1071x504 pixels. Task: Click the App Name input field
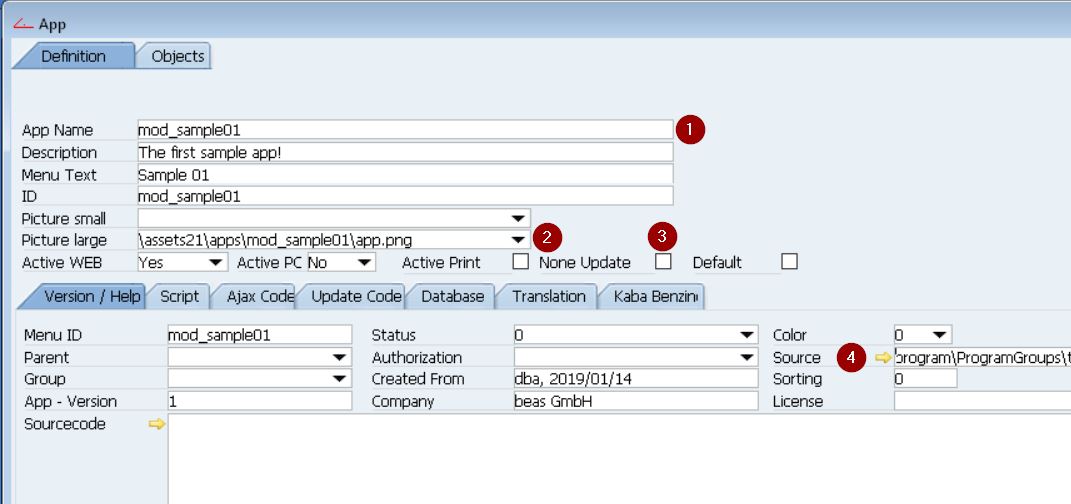click(404, 130)
